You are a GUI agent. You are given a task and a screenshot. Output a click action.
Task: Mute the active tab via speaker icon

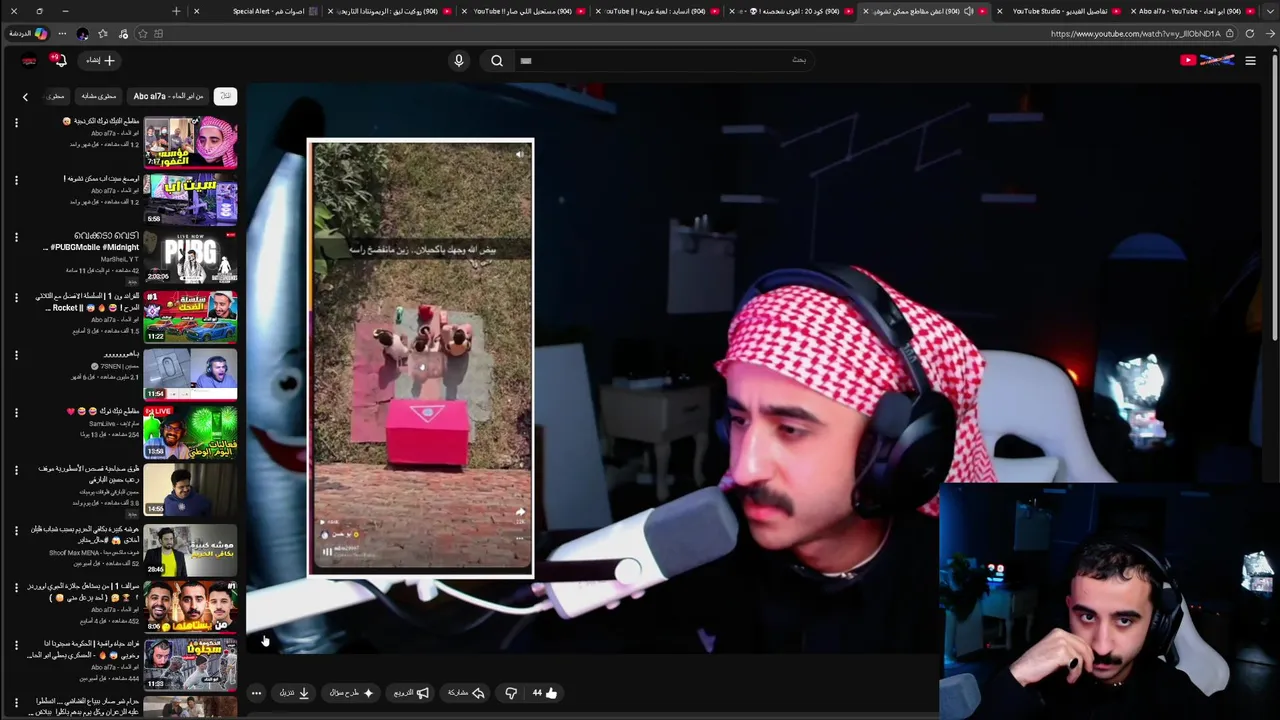point(968,11)
